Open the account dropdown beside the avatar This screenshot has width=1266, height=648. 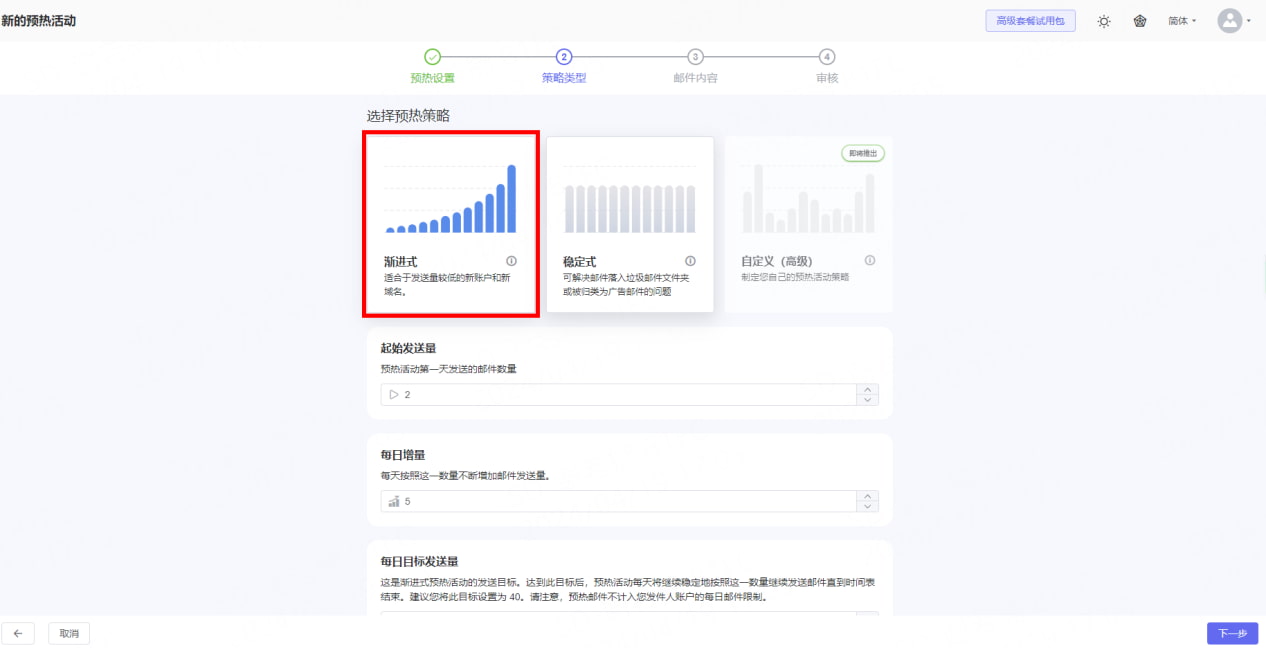click(x=1248, y=20)
